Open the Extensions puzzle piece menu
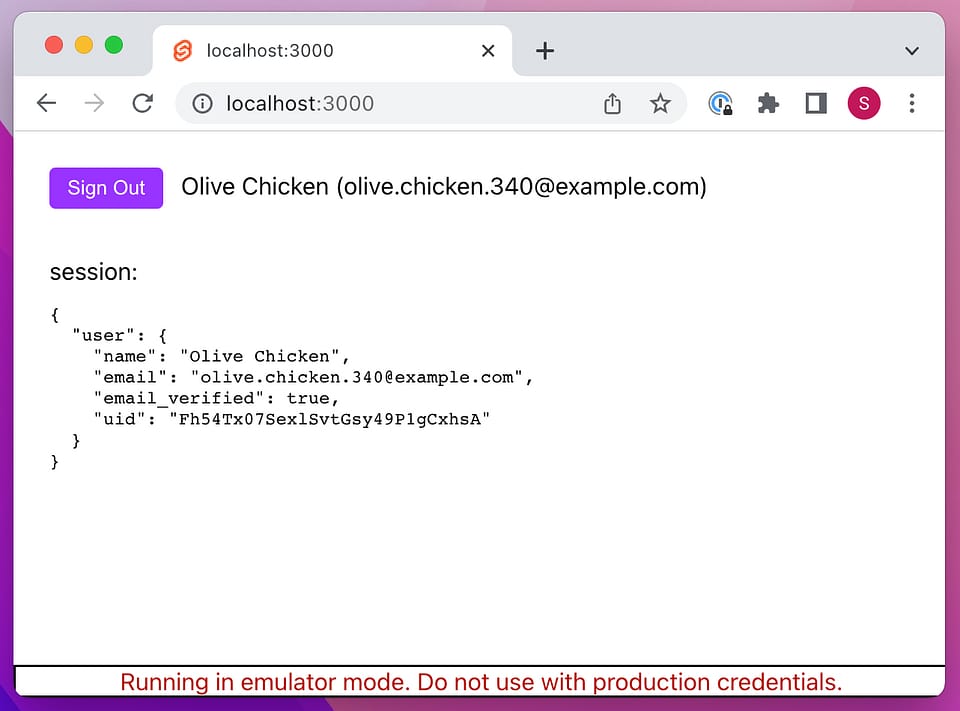 pyautogui.click(x=768, y=103)
